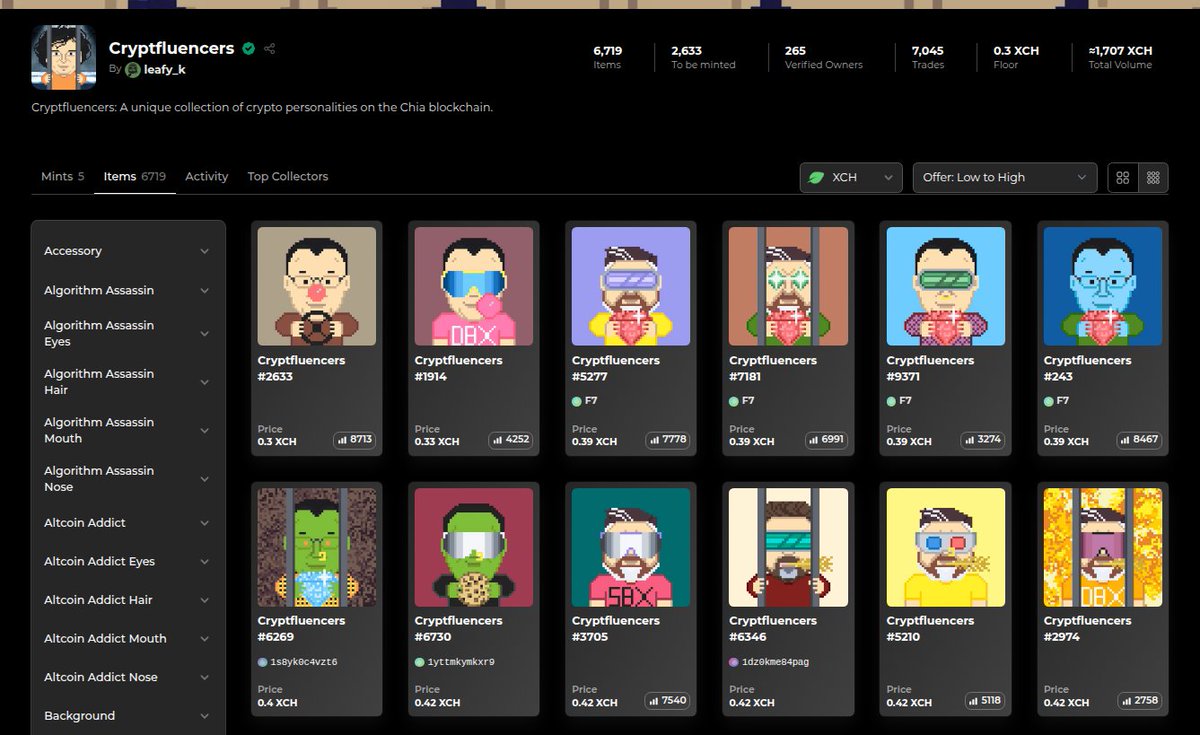Click rarity rank badge 4252

click(x=512, y=439)
